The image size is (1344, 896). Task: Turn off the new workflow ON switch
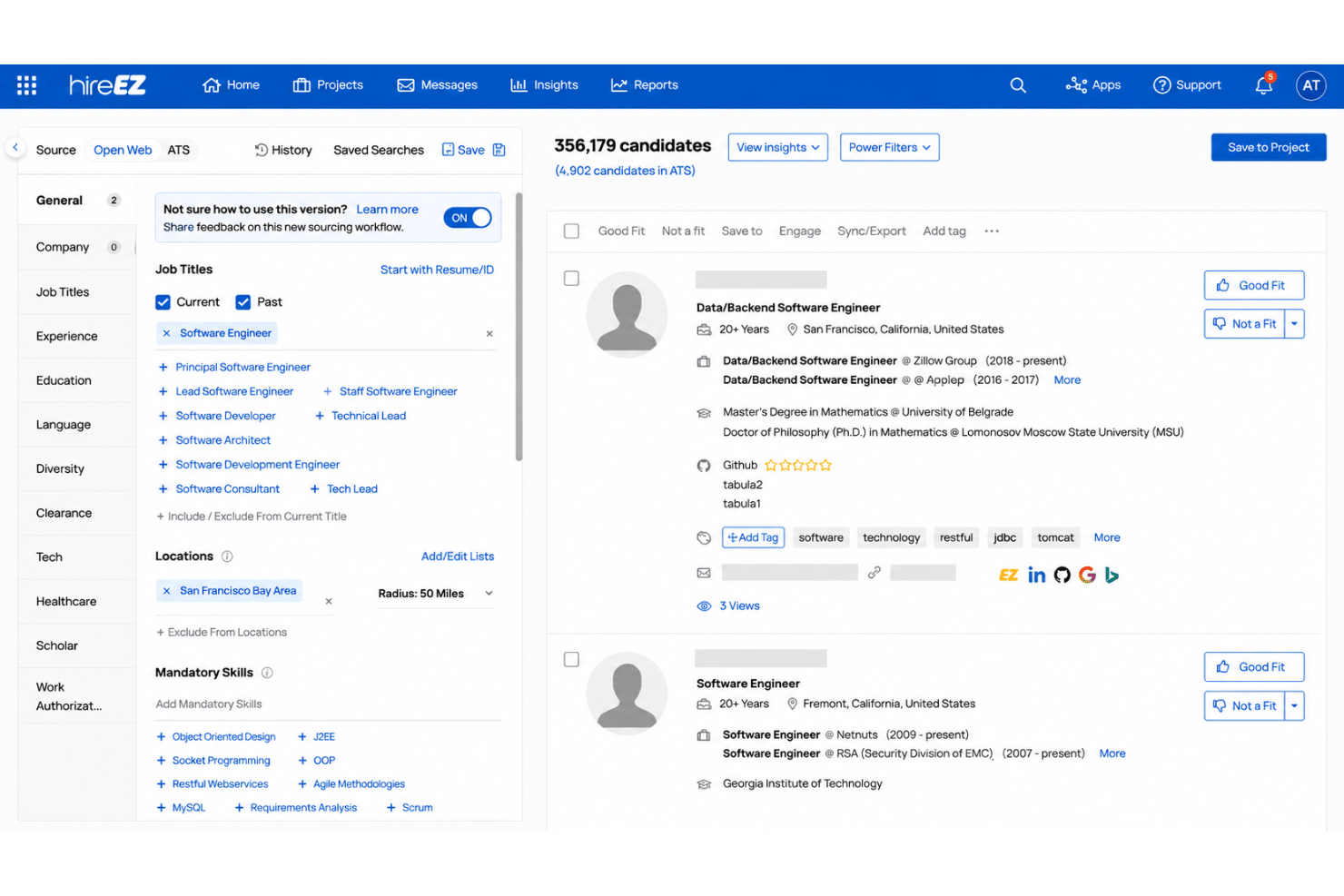(x=468, y=218)
